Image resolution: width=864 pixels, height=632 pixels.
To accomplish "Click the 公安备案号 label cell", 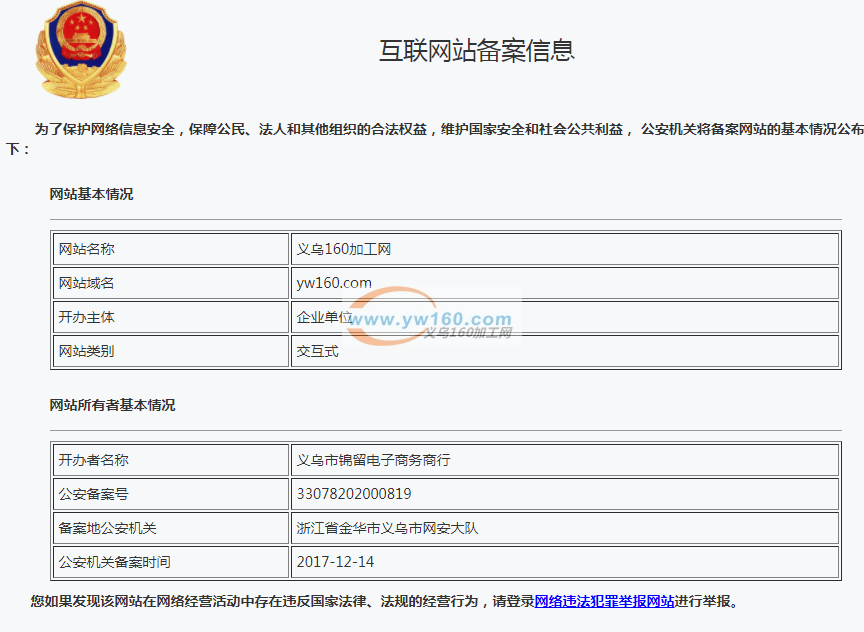I will click(x=94, y=494).
